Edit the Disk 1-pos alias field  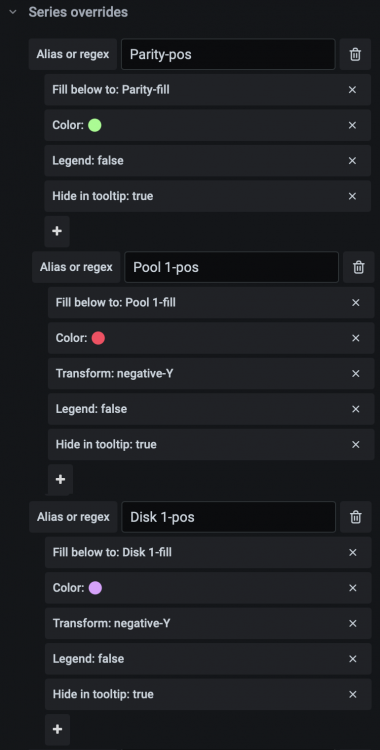[228, 517]
